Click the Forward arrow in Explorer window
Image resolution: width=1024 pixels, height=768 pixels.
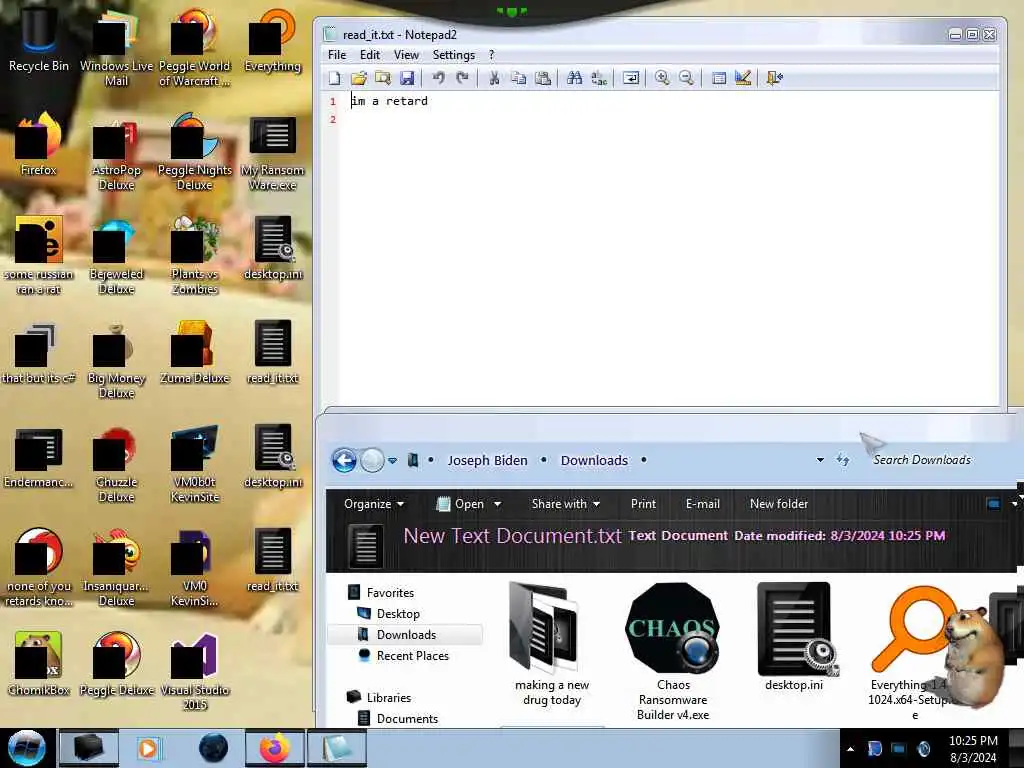(x=372, y=460)
